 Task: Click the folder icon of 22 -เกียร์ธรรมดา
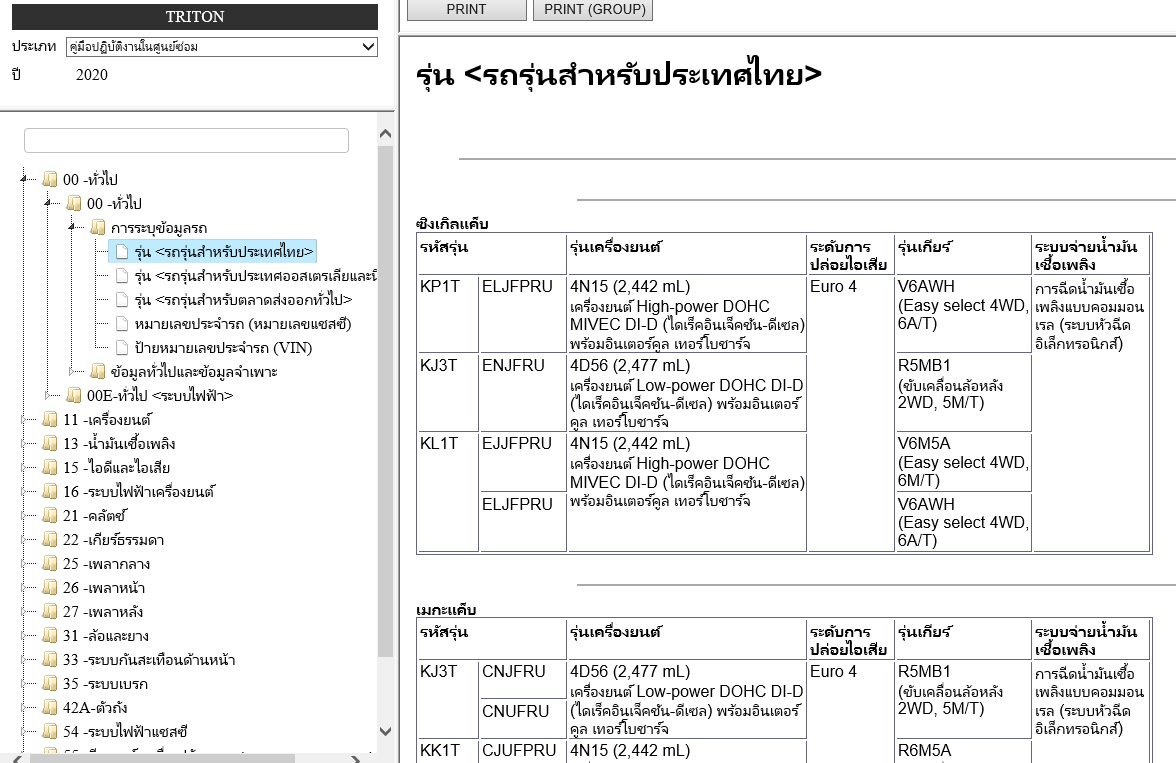(x=50, y=539)
